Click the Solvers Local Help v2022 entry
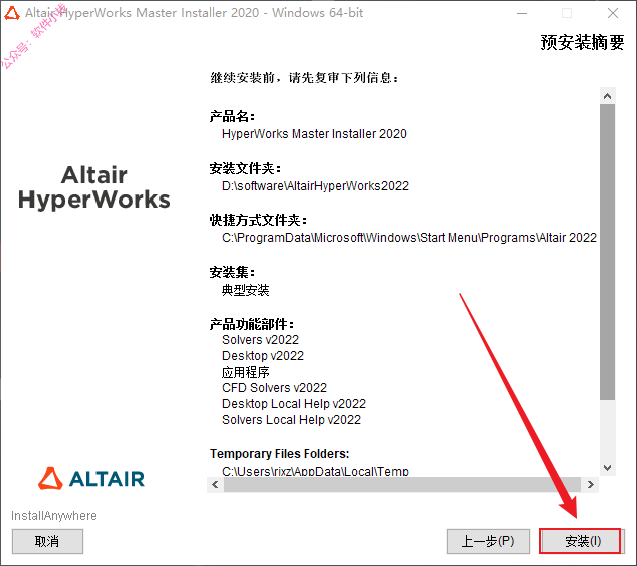 pos(291,420)
